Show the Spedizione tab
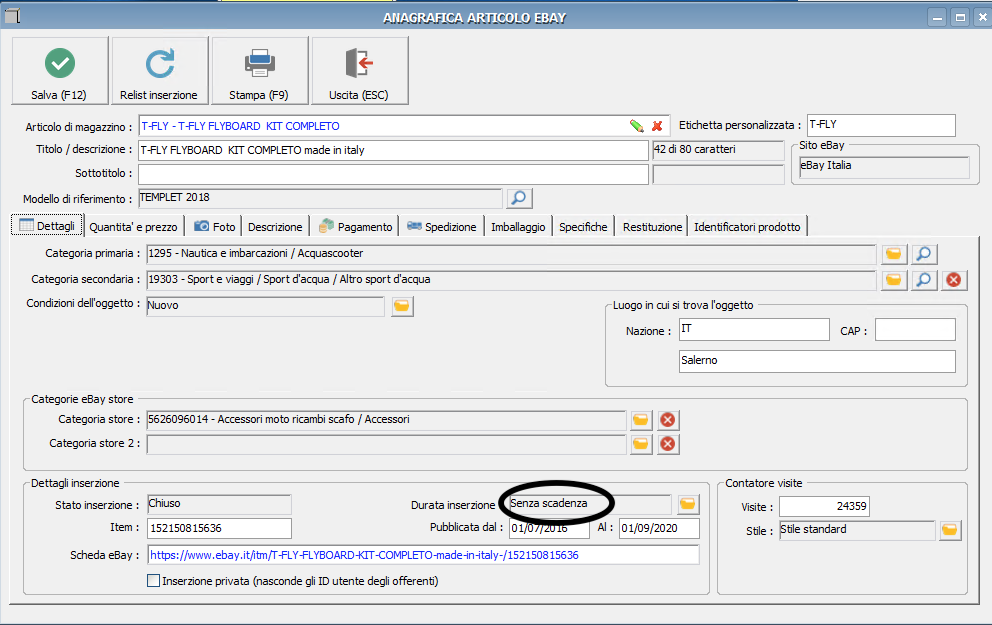Viewport: 992px width, 625px height. click(442, 226)
